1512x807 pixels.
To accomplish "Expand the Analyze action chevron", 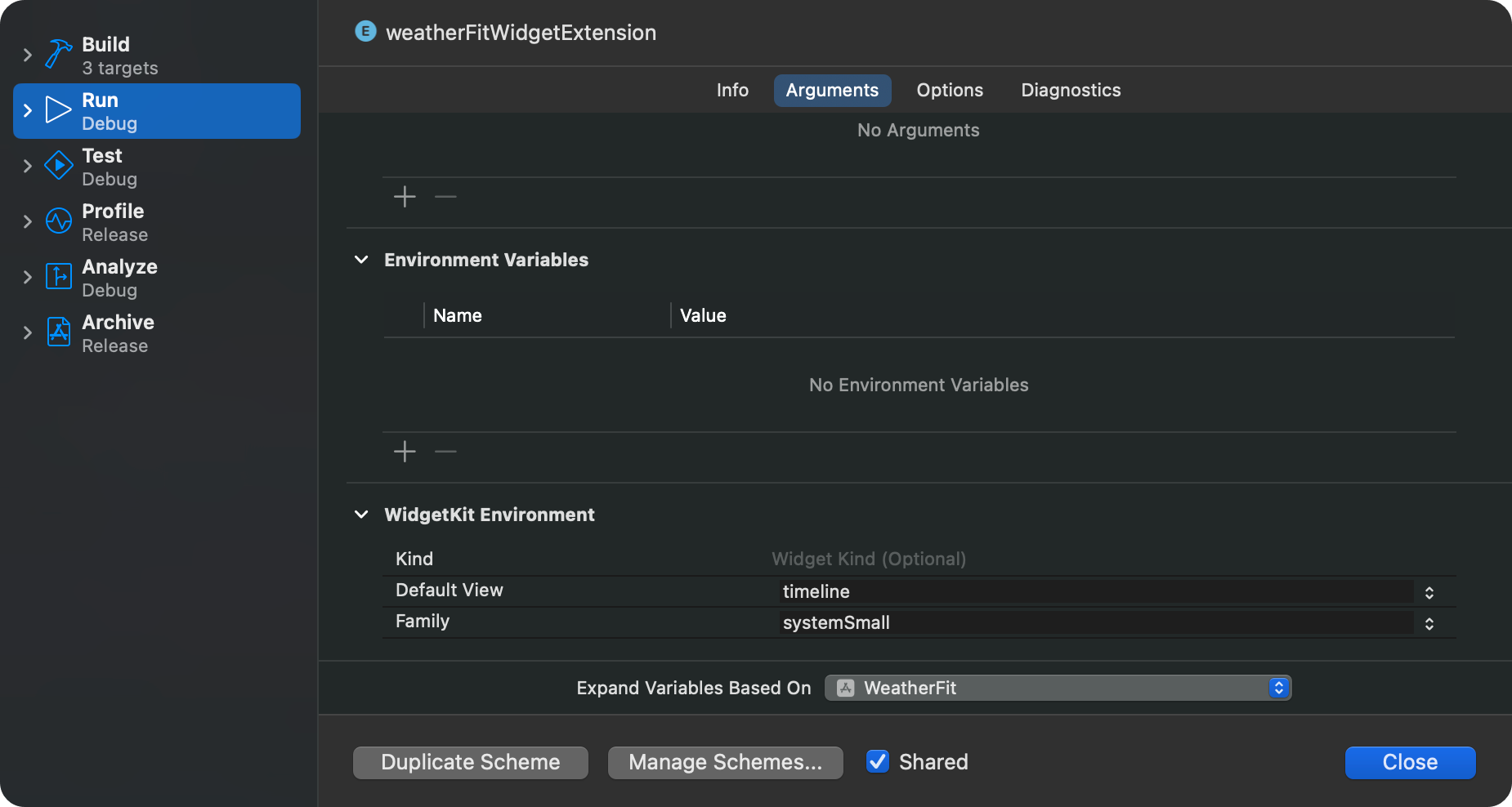I will pos(28,277).
